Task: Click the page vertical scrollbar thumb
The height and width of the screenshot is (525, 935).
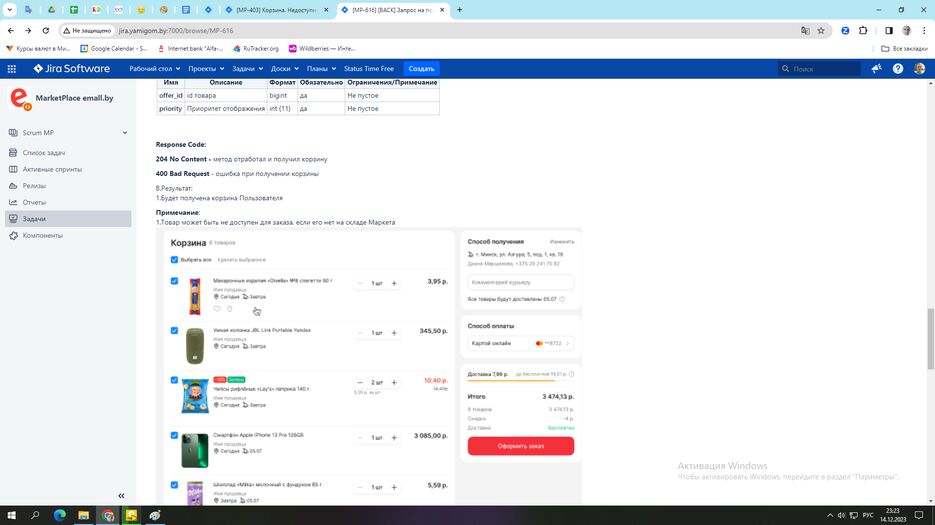Action: (x=931, y=338)
